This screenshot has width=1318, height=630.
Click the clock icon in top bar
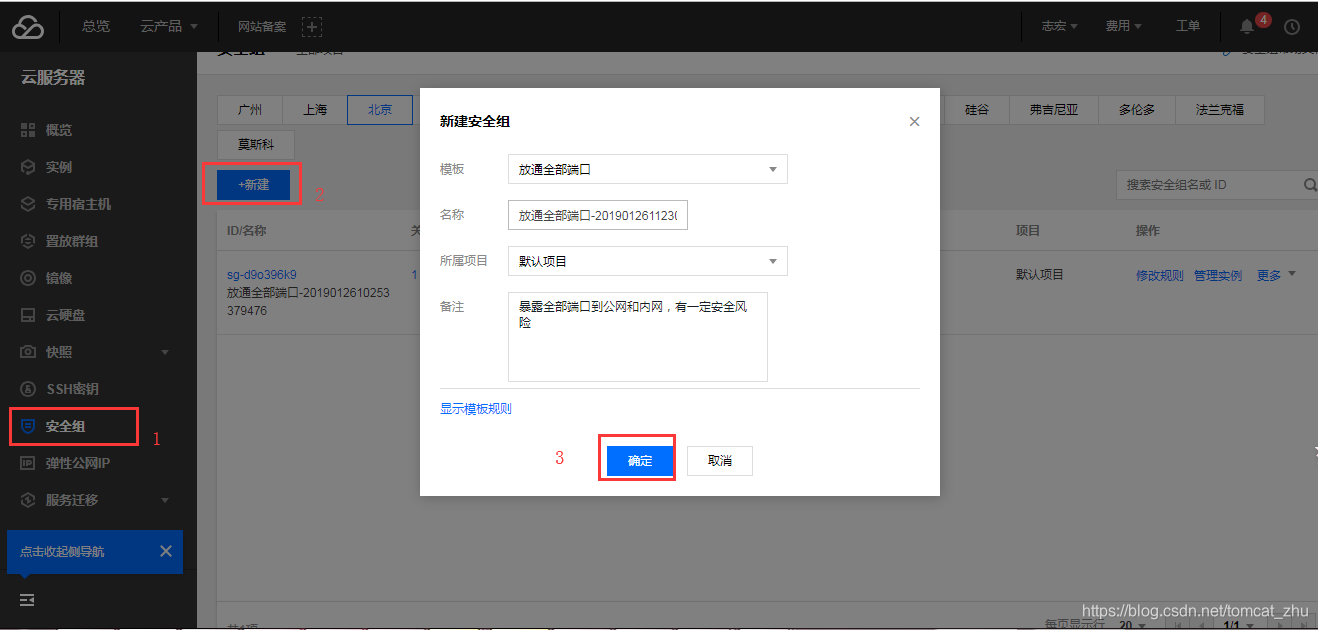click(1292, 27)
